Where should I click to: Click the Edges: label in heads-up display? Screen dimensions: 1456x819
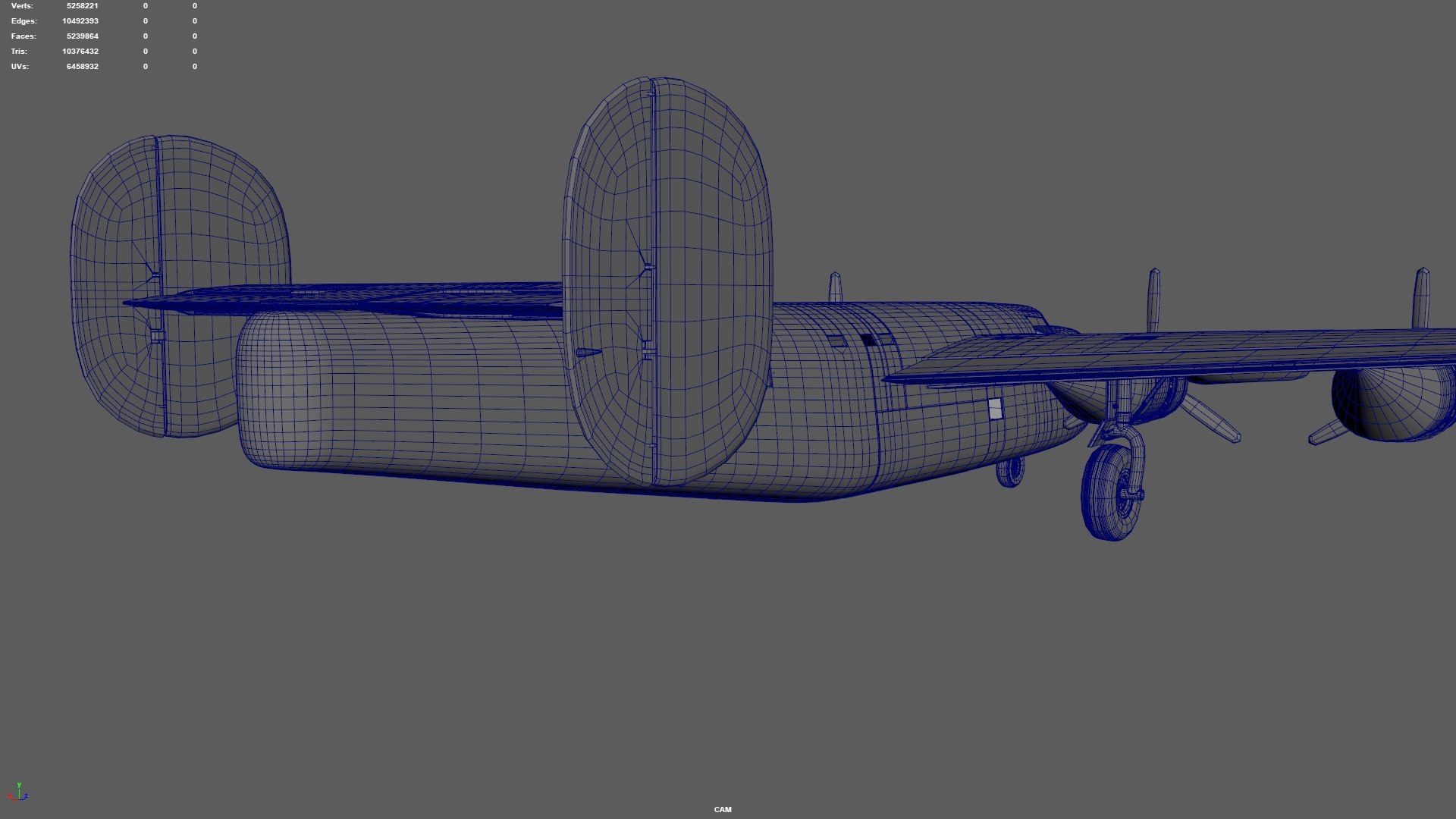24,21
